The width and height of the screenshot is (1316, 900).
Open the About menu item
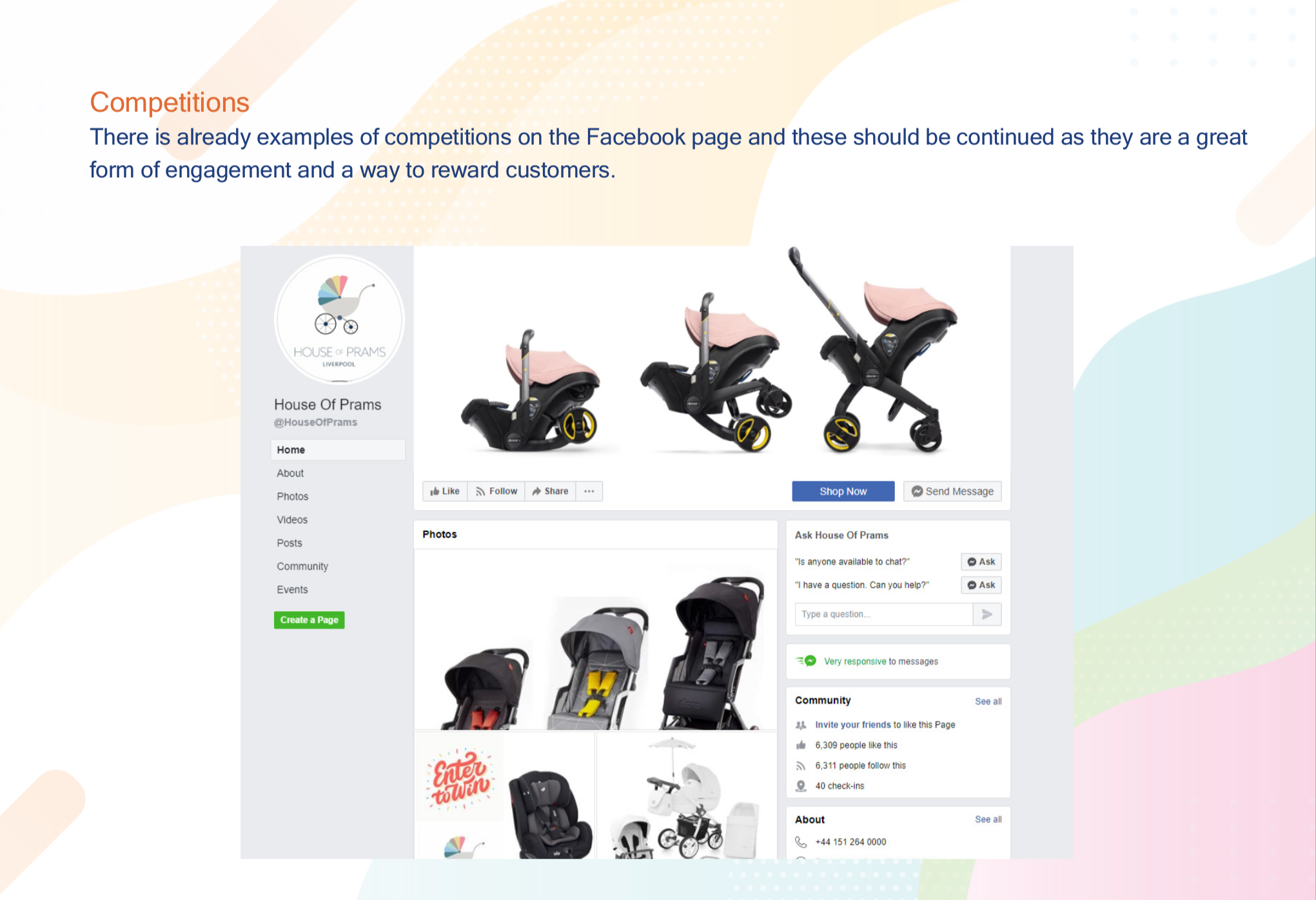290,473
